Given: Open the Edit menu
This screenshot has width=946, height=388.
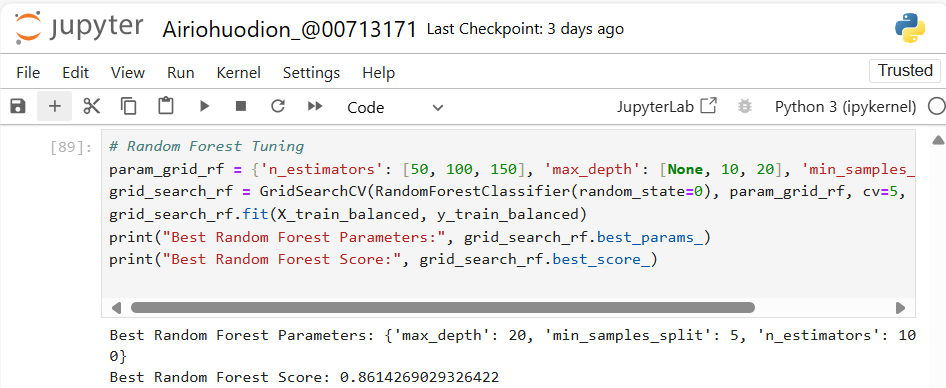Looking at the screenshot, I should [x=75, y=73].
